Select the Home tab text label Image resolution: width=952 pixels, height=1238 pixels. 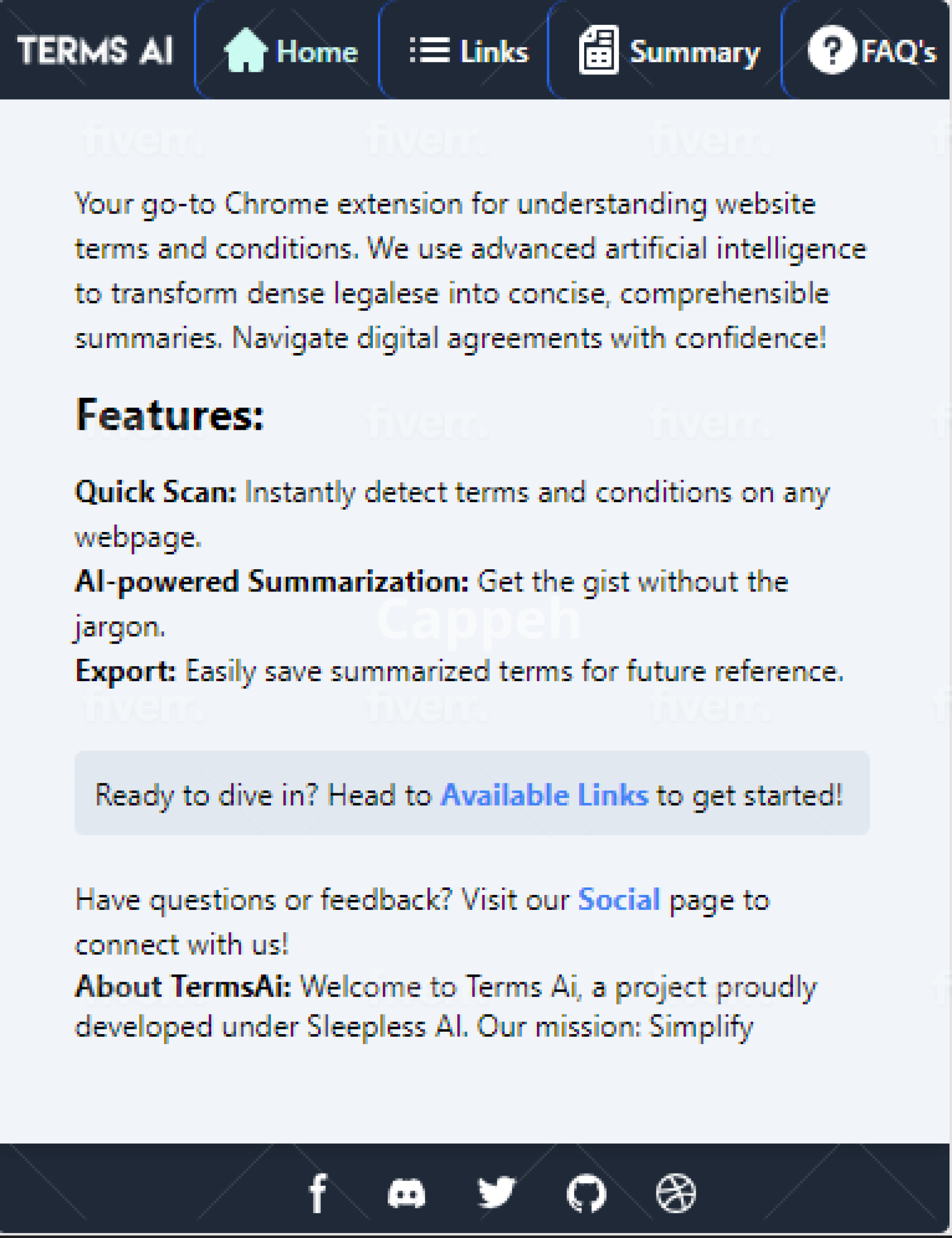tap(317, 52)
